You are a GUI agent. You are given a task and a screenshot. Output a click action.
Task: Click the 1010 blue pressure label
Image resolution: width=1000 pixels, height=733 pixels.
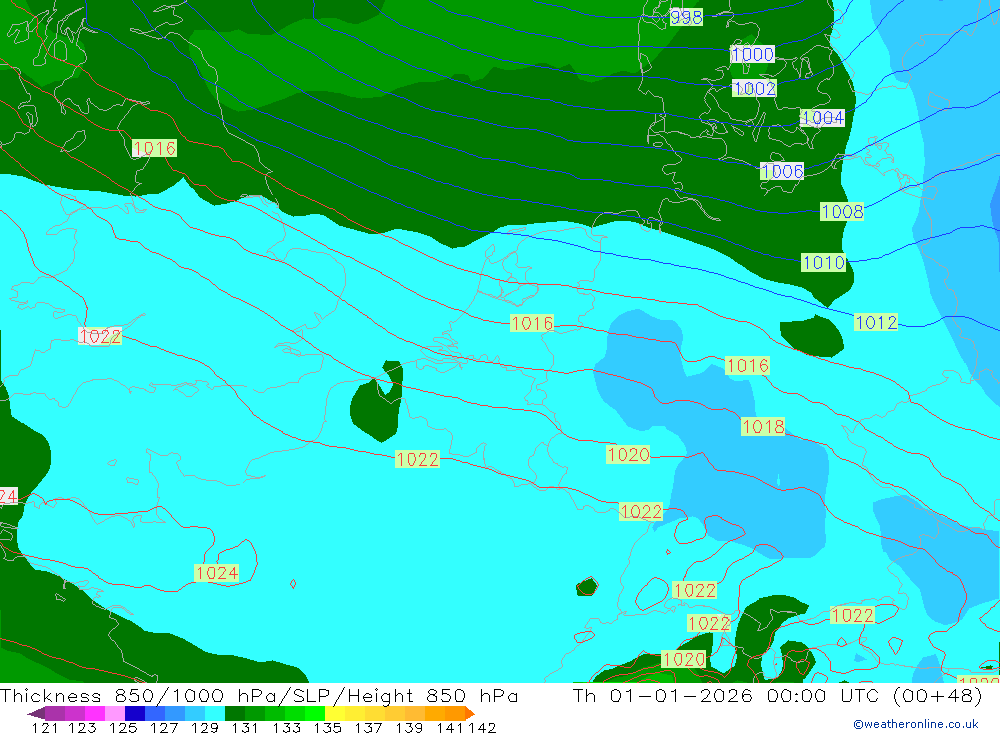823,262
